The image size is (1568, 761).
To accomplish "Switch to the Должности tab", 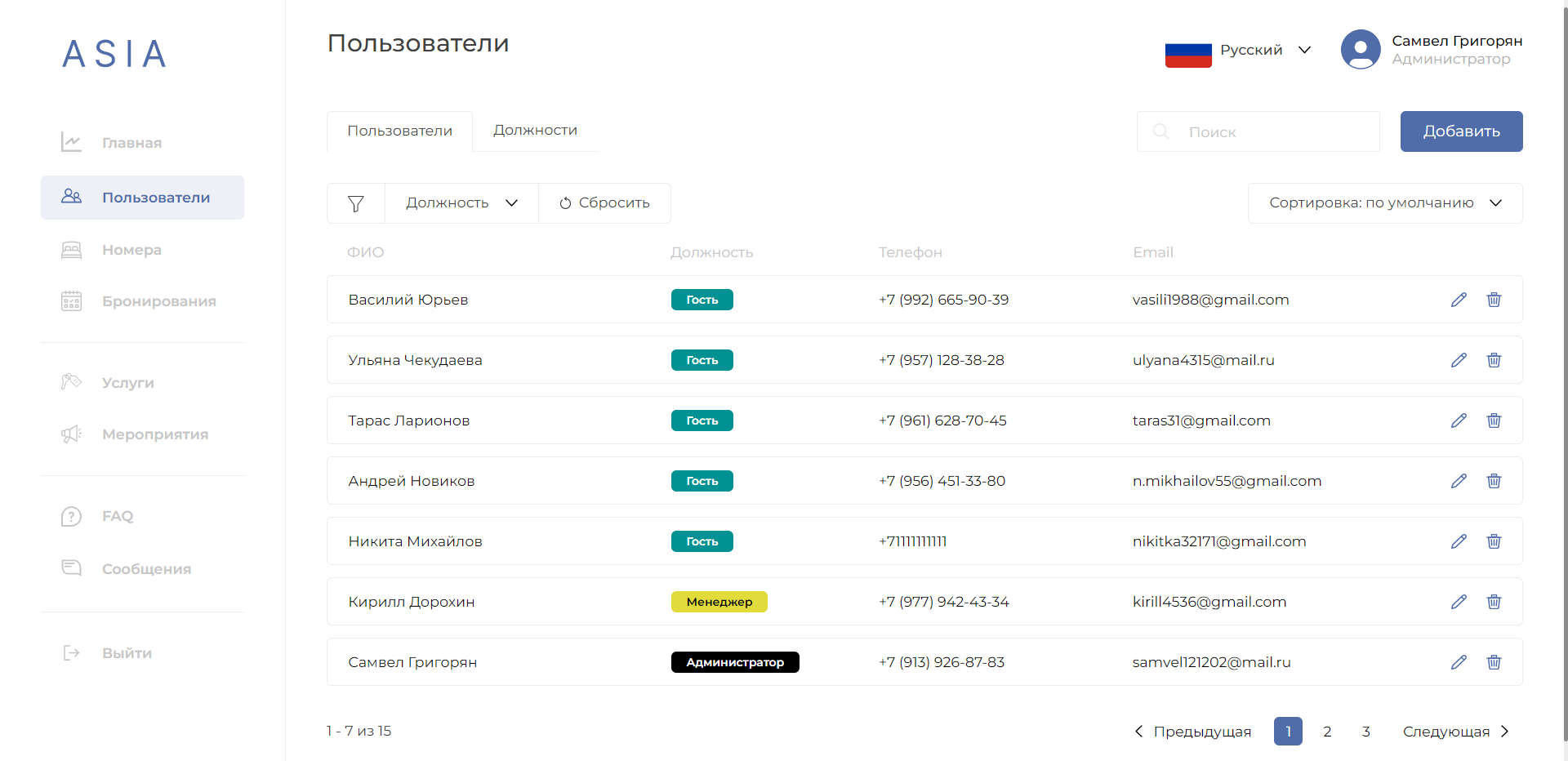I will (535, 130).
